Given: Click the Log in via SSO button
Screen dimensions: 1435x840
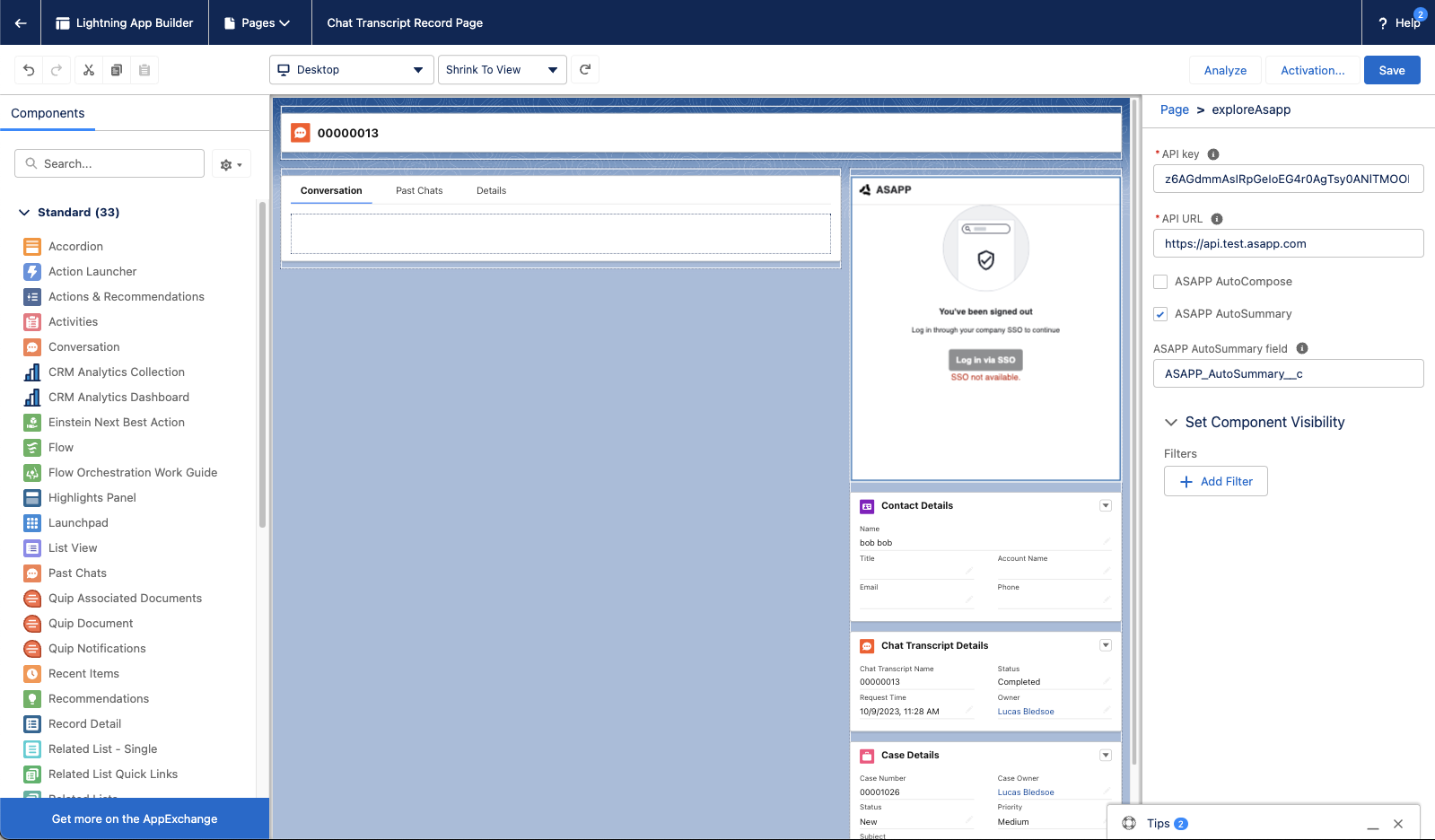Looking at the screenshot, I should click(x=985, y=360).
